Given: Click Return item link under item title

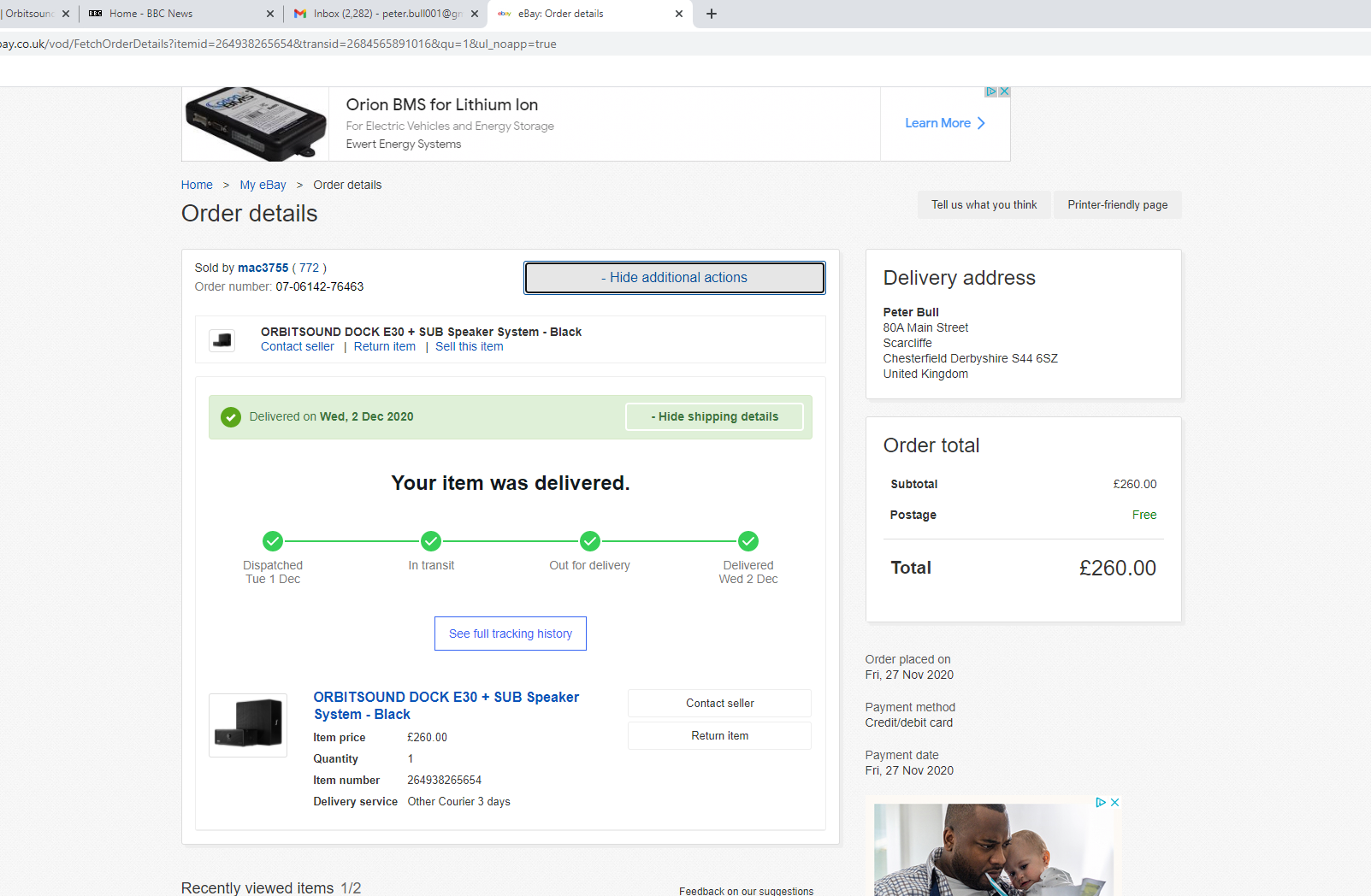Looking at the screenshot, I should click(385, 346).
